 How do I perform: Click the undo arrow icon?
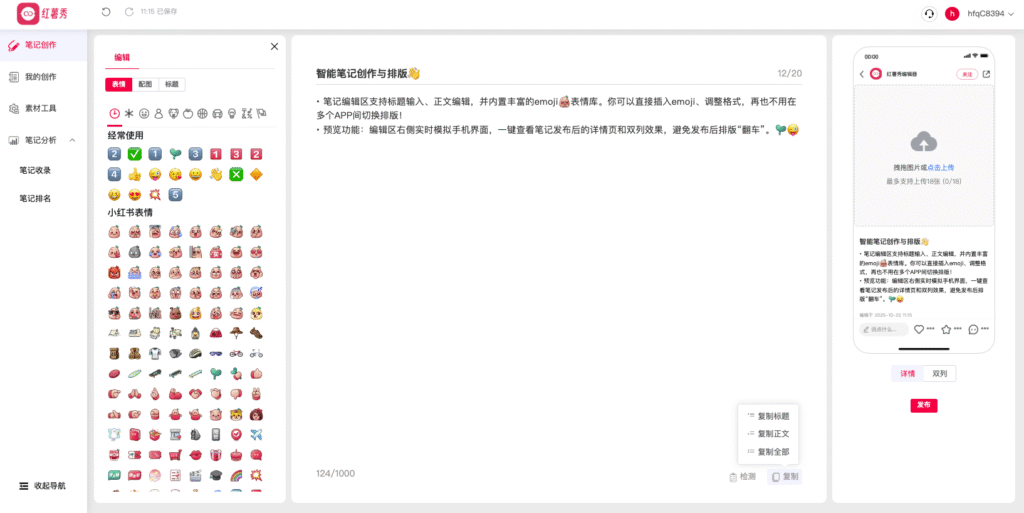[x=106, y=12]
